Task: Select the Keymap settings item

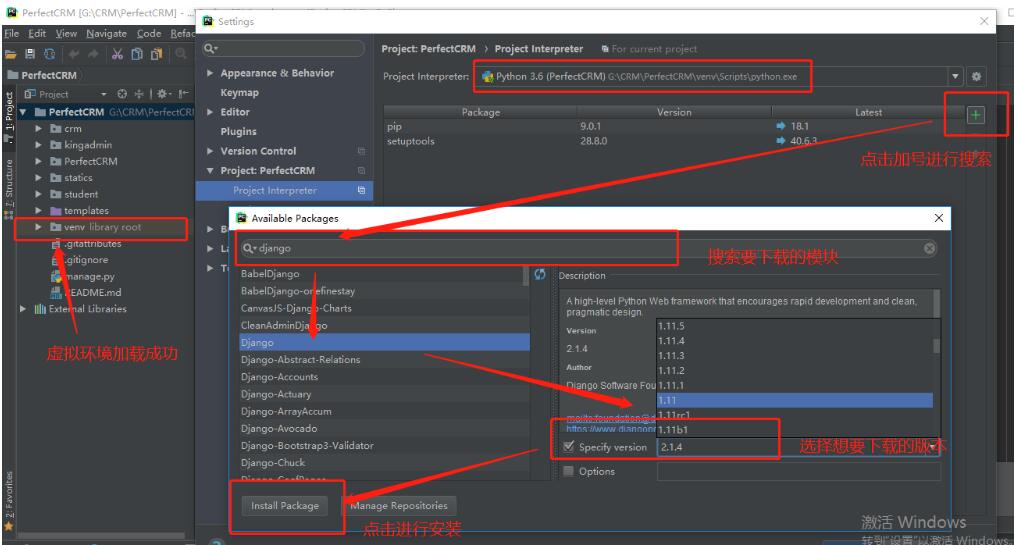Action: click(240, 93)
